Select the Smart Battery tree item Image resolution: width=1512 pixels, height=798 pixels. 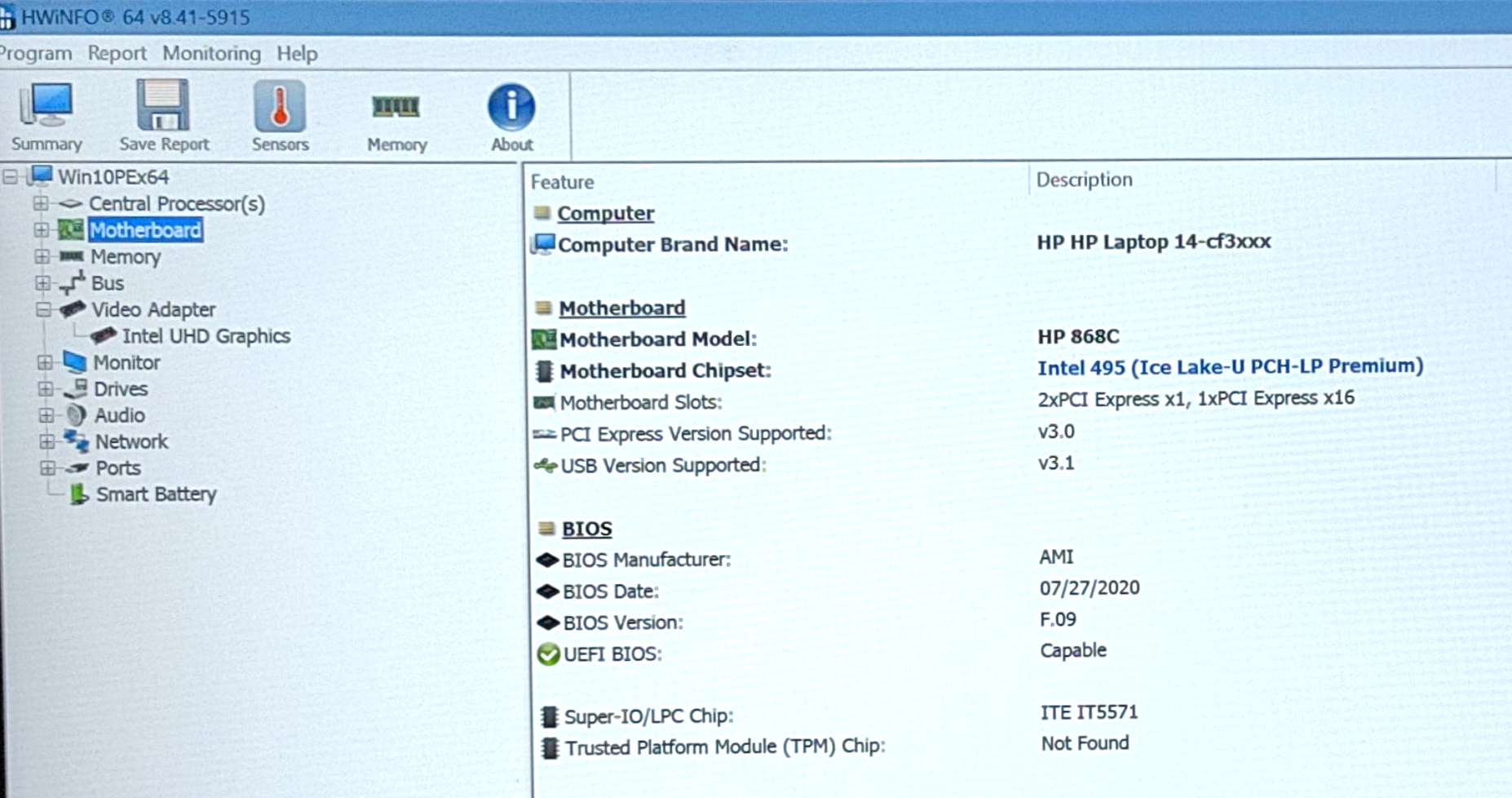tap(157, 494)
